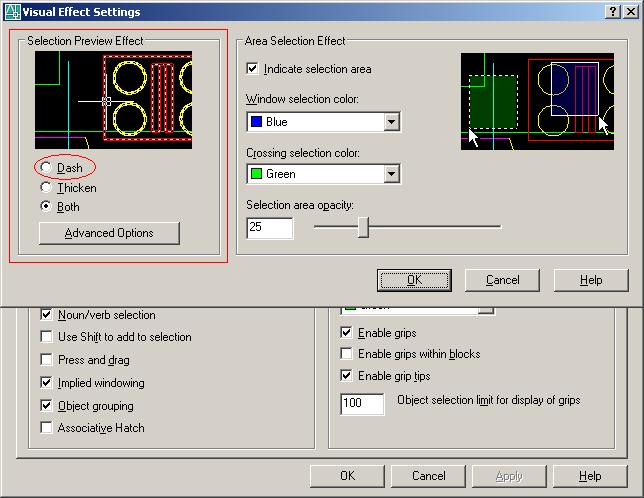
Task: Click the object selection limit field showing 100
Action: tap(362, 404)
